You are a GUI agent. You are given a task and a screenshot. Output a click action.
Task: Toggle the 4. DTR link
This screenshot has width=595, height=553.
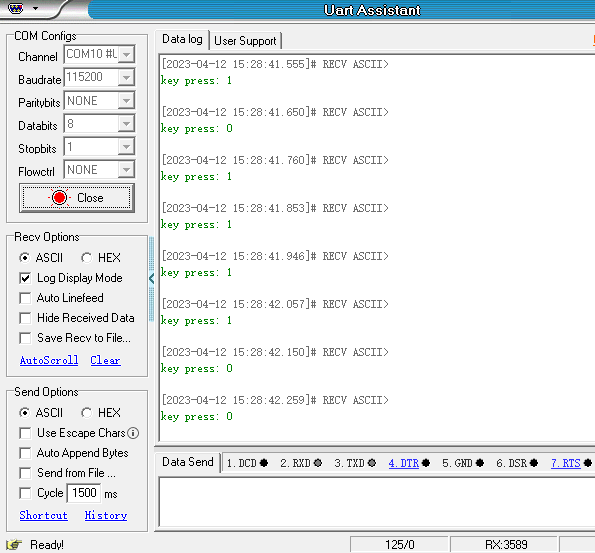click(x=404, y=463)
